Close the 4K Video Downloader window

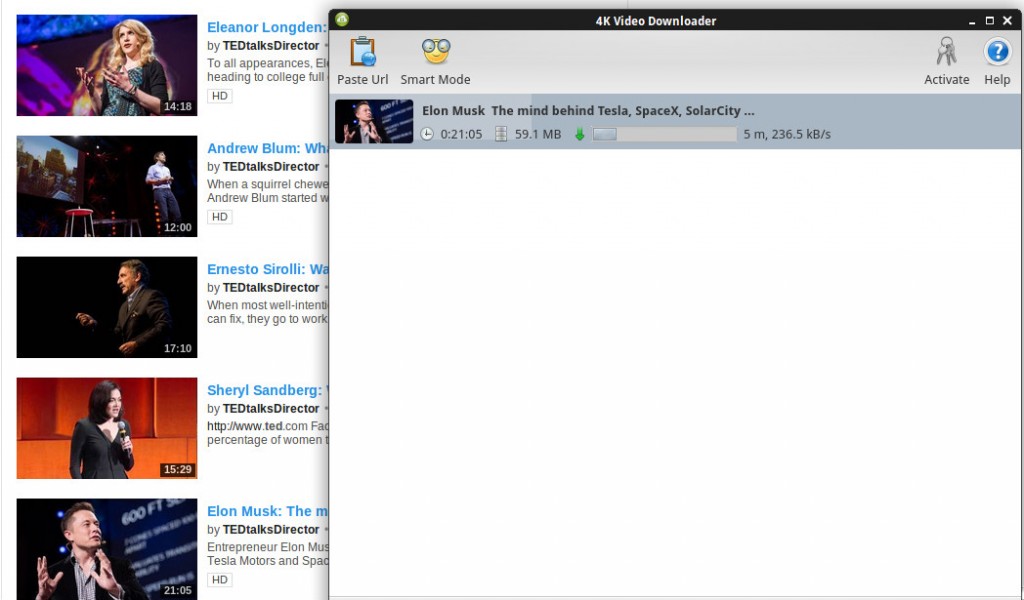tap(1007, 21)
